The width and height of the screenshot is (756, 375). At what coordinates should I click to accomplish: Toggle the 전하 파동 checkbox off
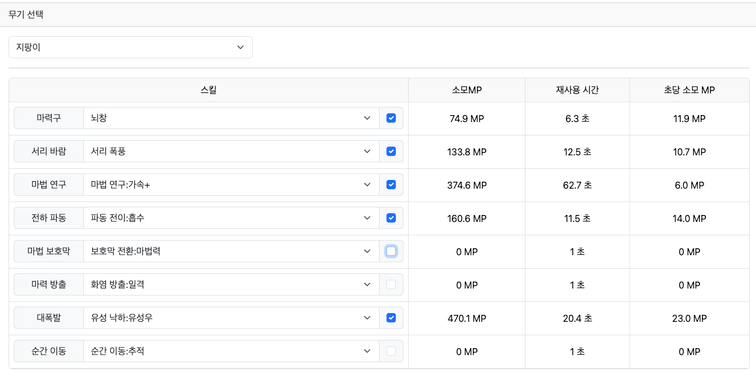(391, 218)
